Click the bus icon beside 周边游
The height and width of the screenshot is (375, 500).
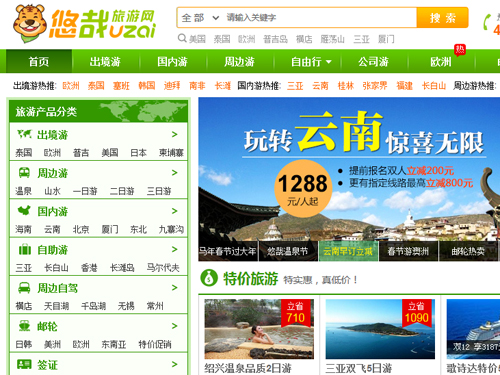pyautogui.click(x=24, y=173)
